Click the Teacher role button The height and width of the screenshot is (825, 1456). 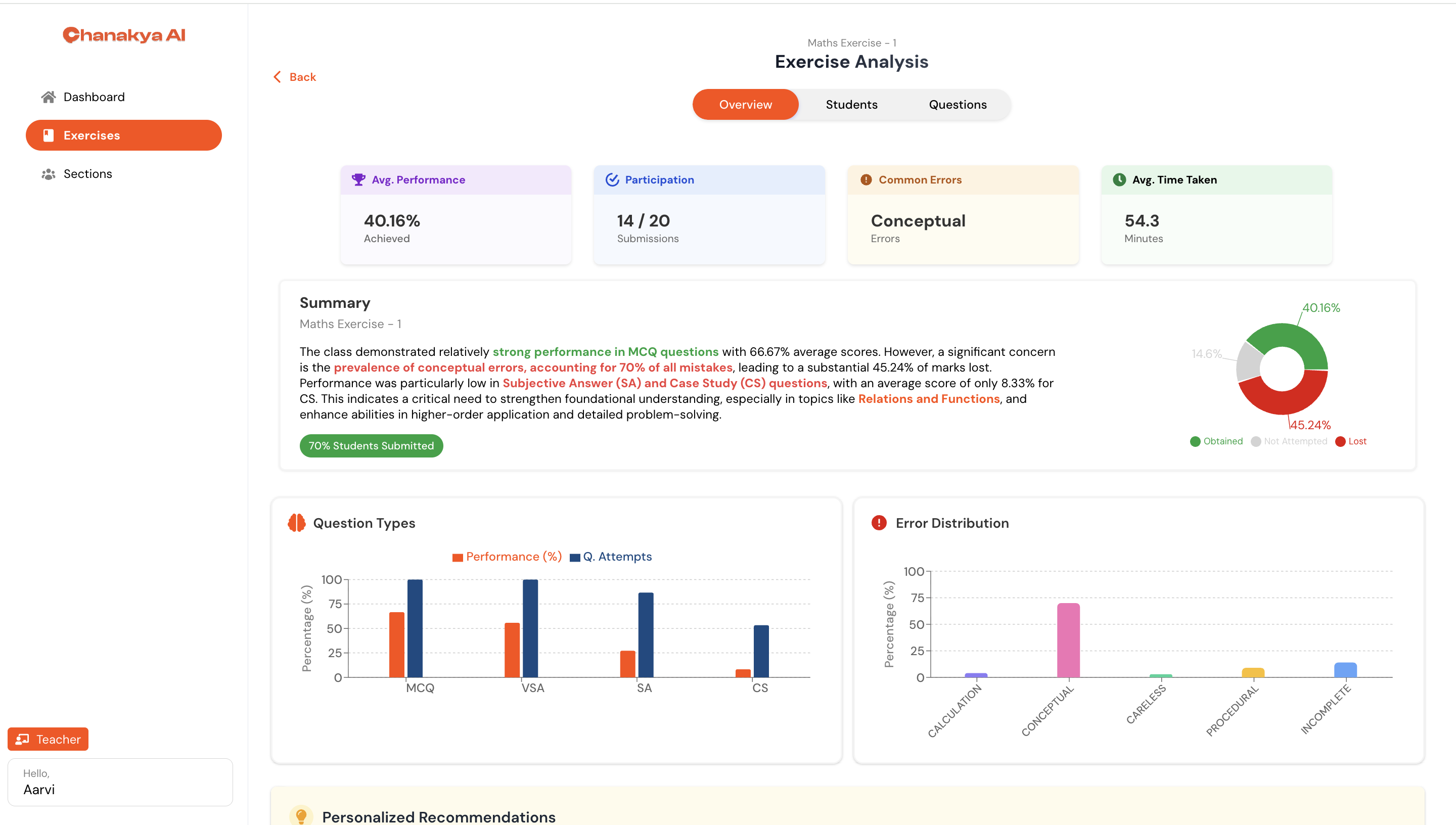click(48, 739)
